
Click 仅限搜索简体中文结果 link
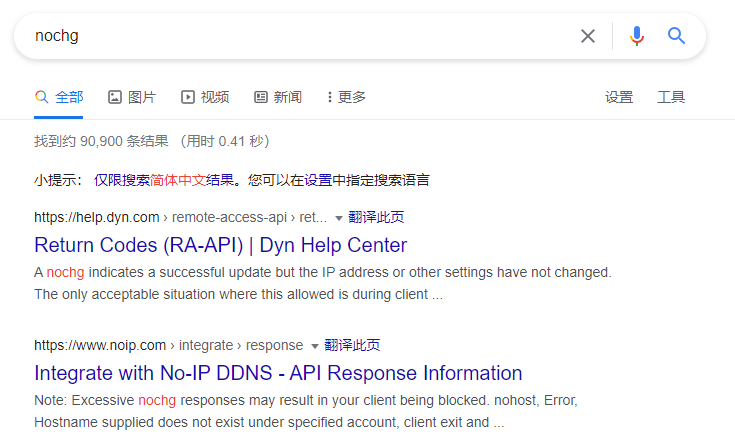(x=164, y=180)
